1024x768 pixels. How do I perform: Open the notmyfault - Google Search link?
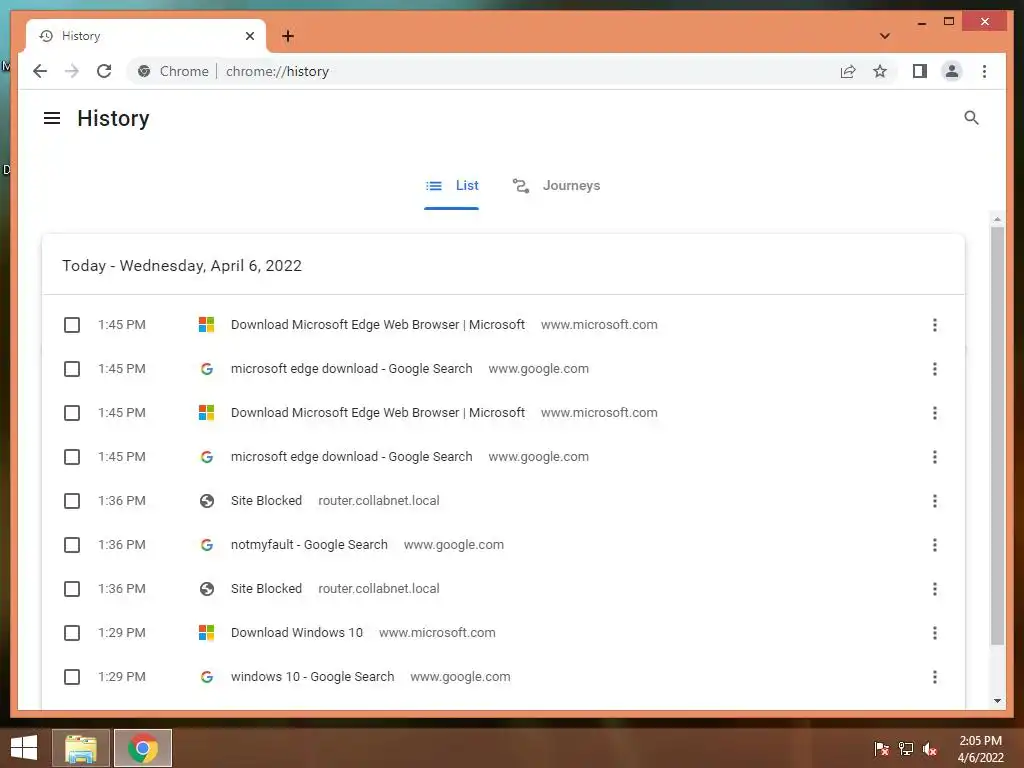click(309, 545)
